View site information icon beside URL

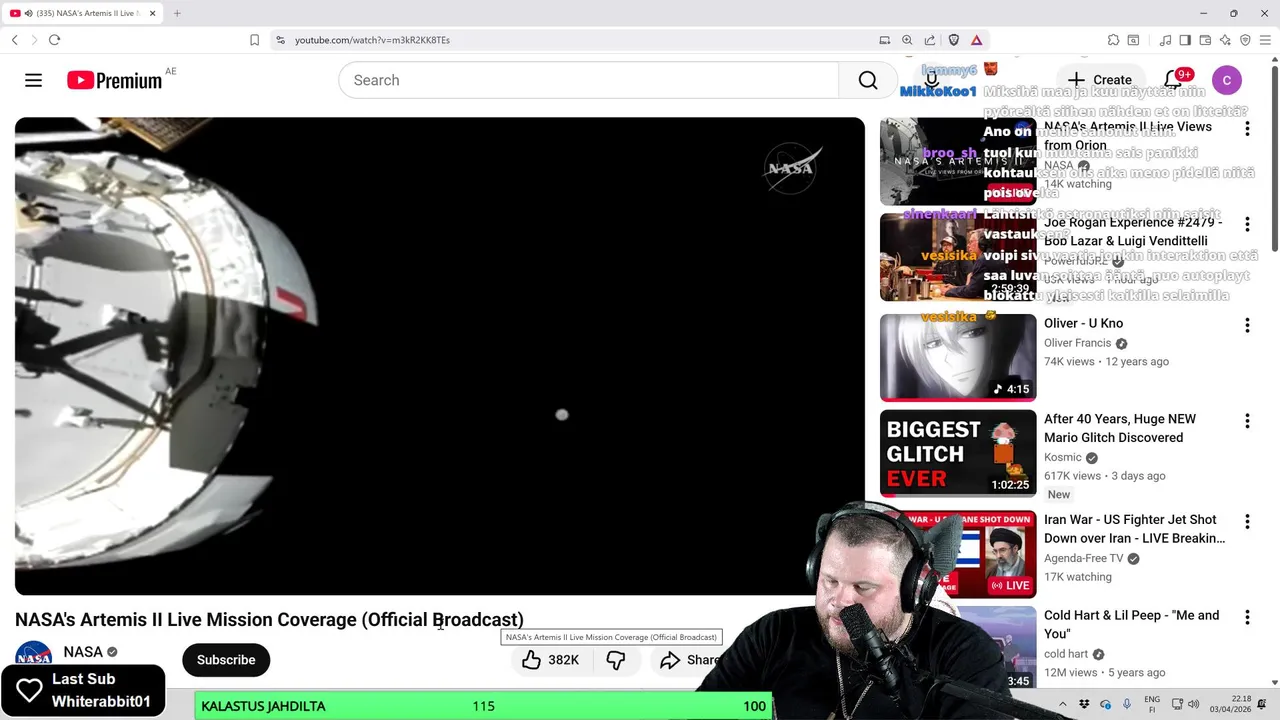[x=281, y=40]
